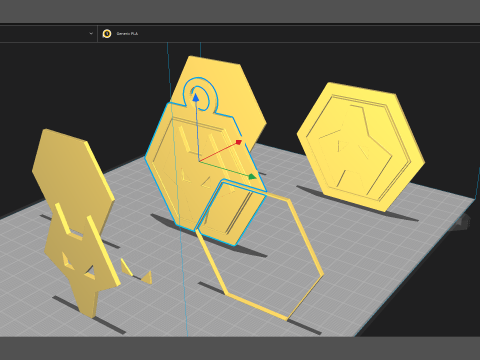Viewport: 480px width, 360px height.
Task: Grab the green Y-axis move arrow
Action: click(252, 176)
